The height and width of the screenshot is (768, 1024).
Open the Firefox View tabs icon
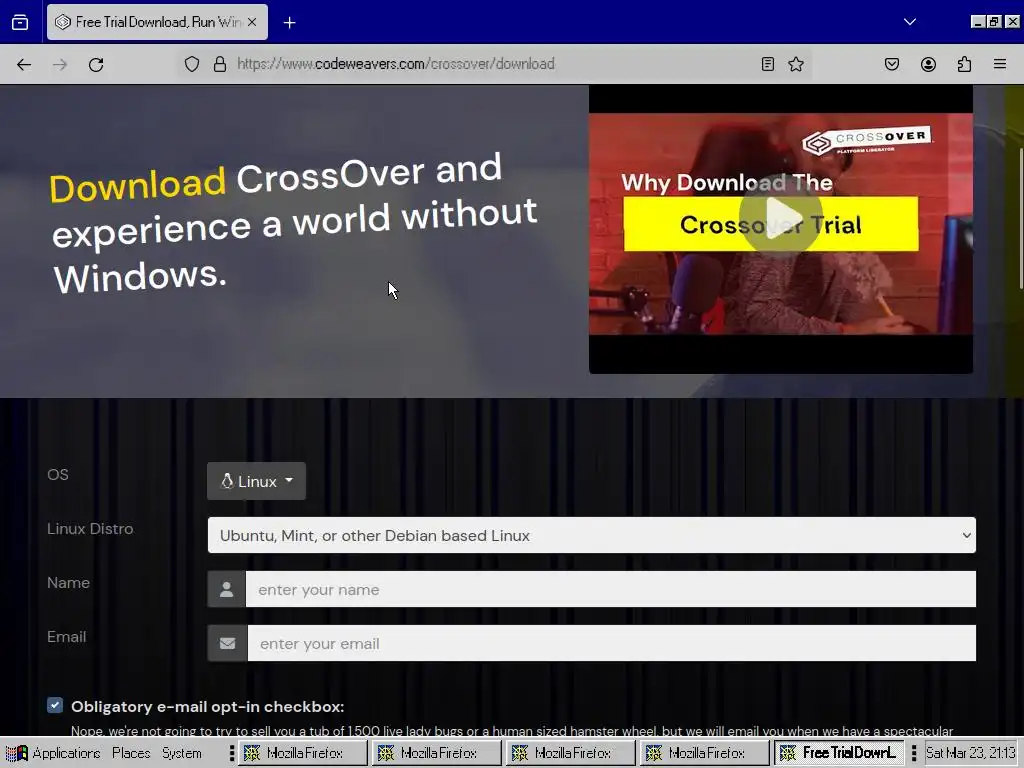click(x=20, y=22)
